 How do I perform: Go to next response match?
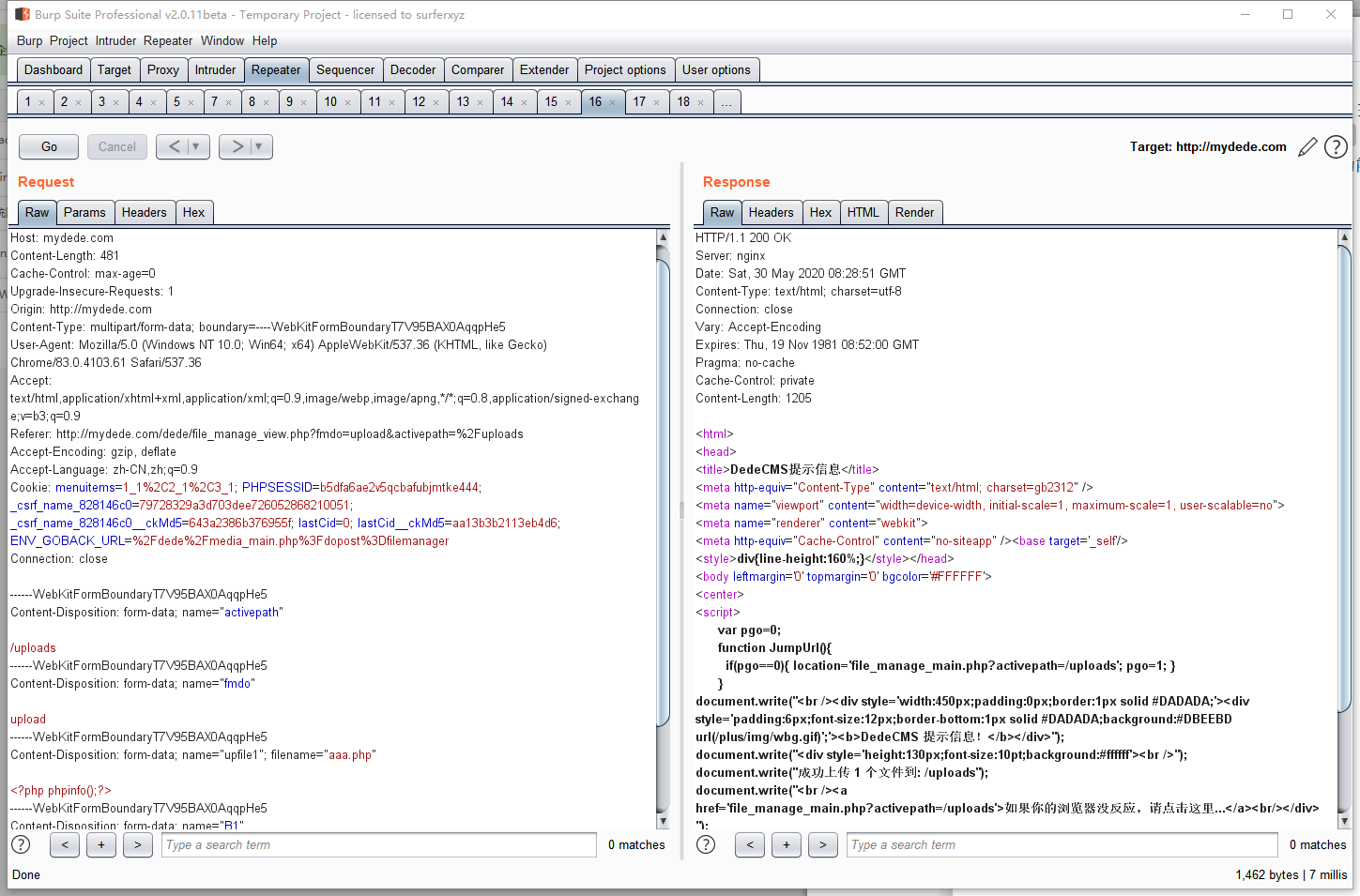click(x=823, y=844)
